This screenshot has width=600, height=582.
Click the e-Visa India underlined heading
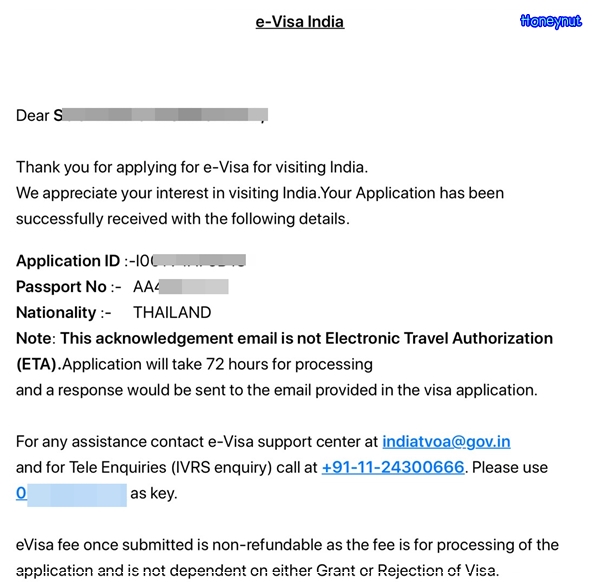300,22
